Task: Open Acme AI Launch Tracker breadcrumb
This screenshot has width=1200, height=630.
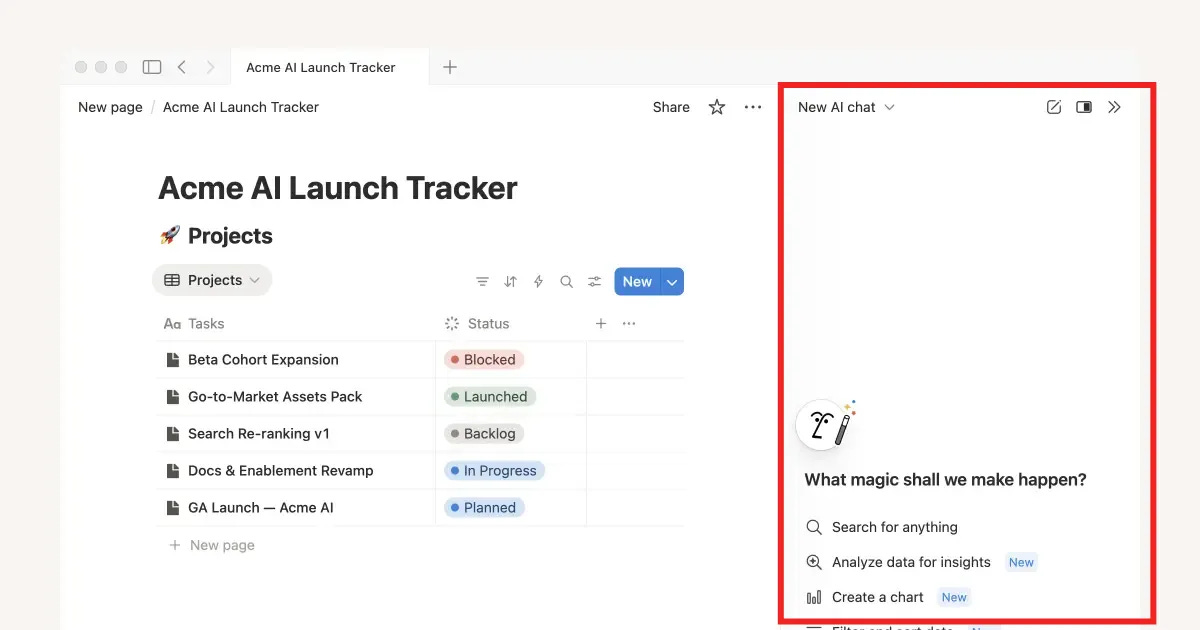Action: (x=241, y=107)
